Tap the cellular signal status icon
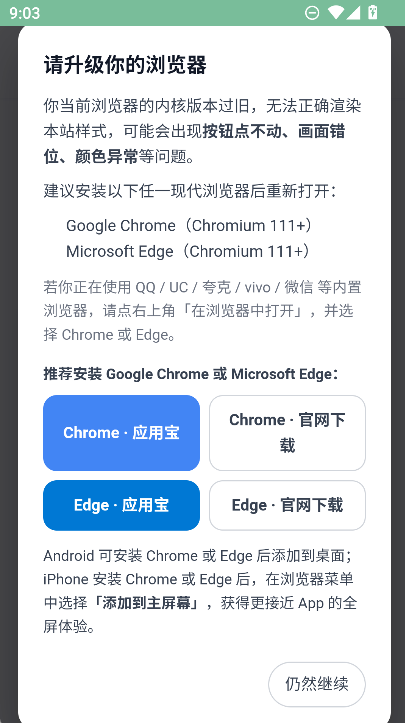This screenshot has width=405, height=723. coord(353,13)
